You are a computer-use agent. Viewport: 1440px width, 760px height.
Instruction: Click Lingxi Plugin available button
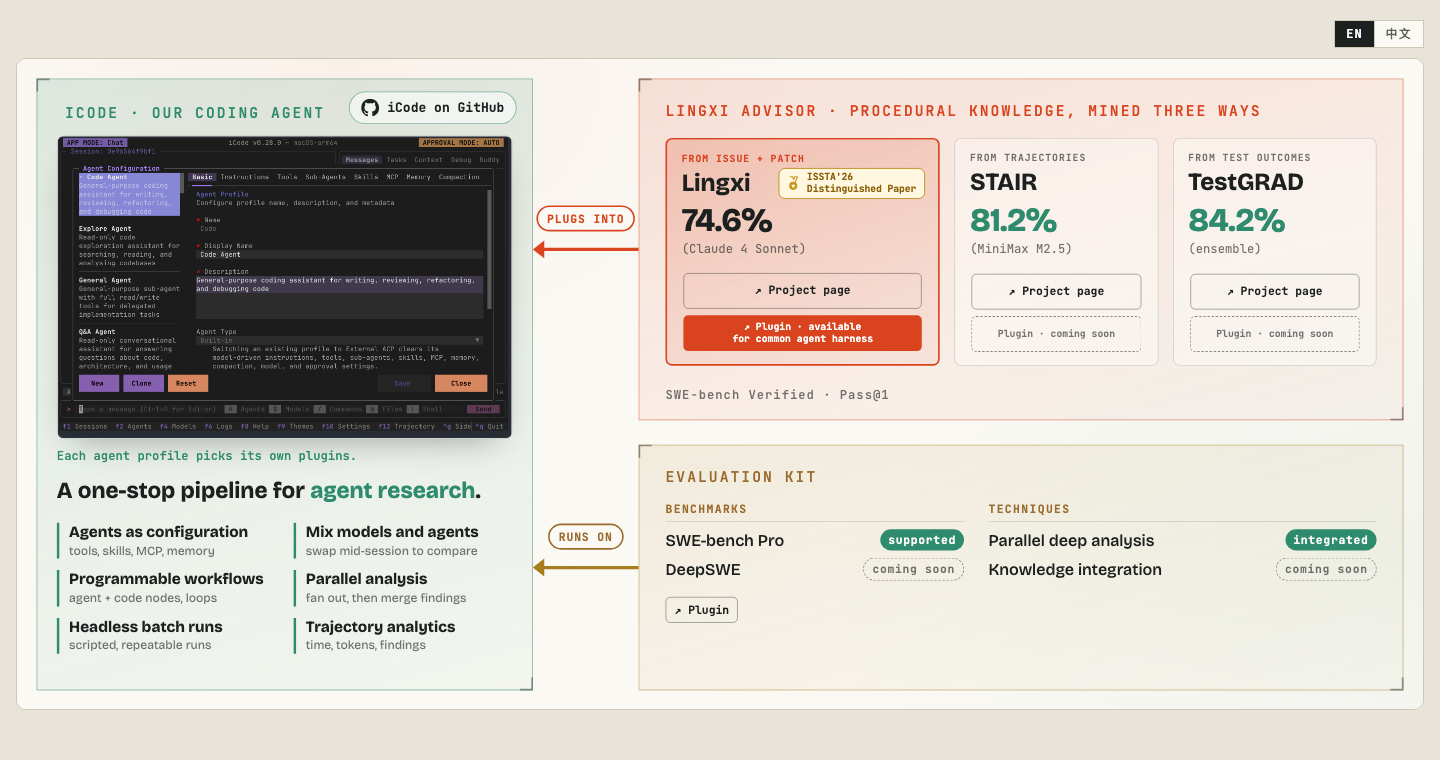(x=802, y=333)
